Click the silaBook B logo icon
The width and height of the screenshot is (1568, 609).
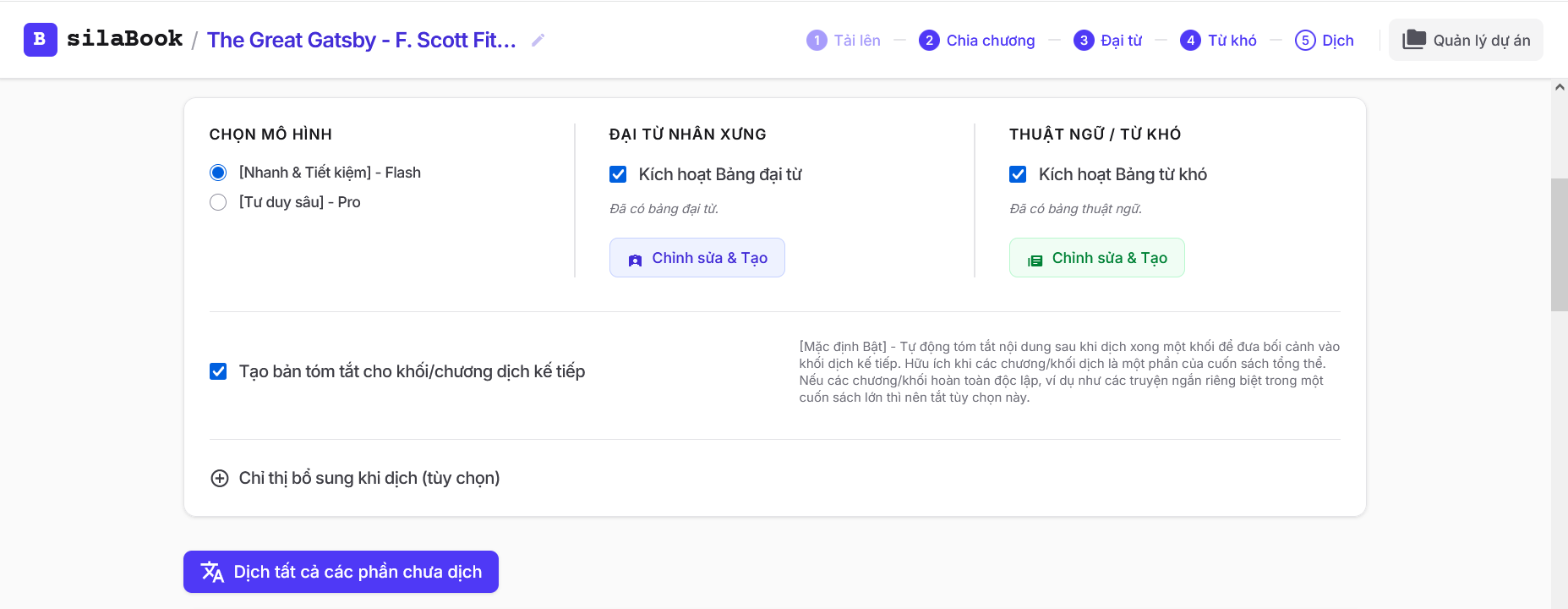40,40
